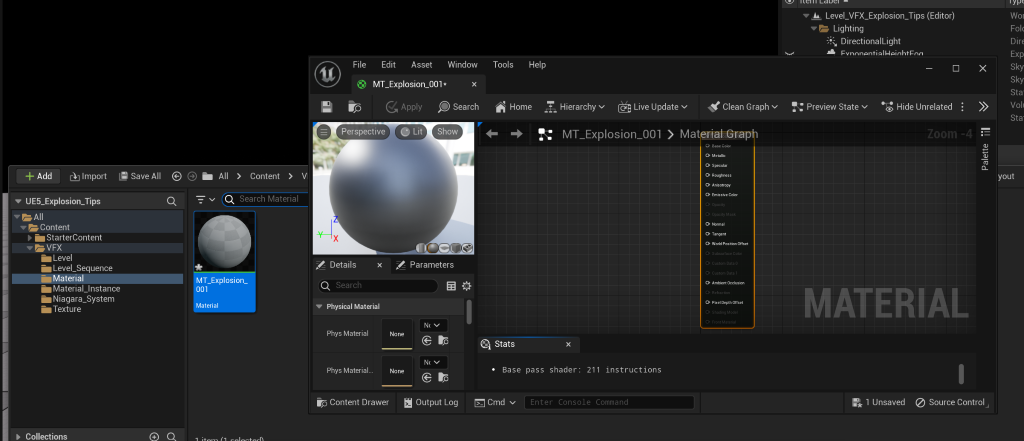The width and height of the screenshot is (1024, 441).
Task: Open second Phys Material row picker dropdown
Action: [434, 362]
